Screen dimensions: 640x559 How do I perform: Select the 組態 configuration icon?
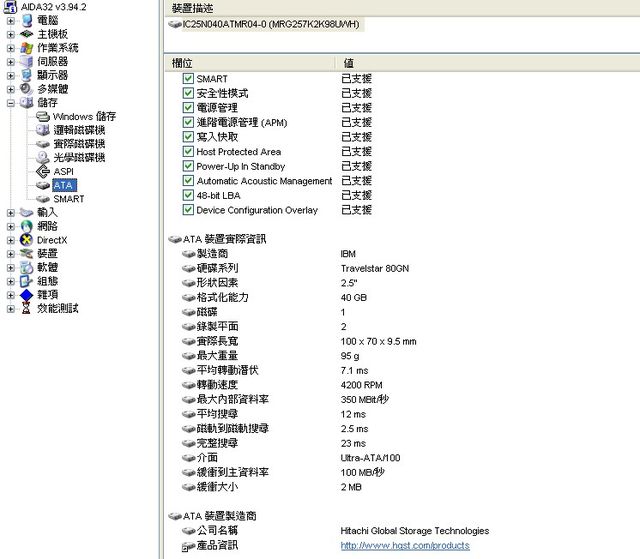coord(27,281)
